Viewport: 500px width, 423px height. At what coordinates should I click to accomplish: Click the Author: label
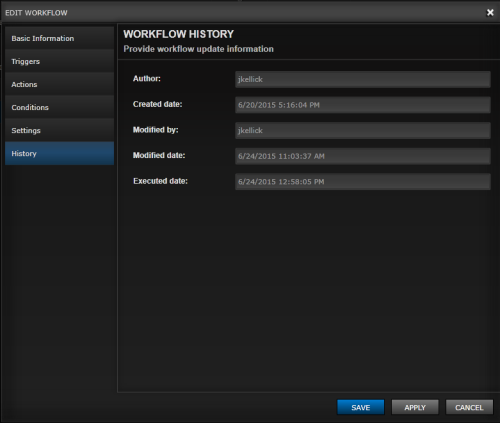tap(147, 79)
